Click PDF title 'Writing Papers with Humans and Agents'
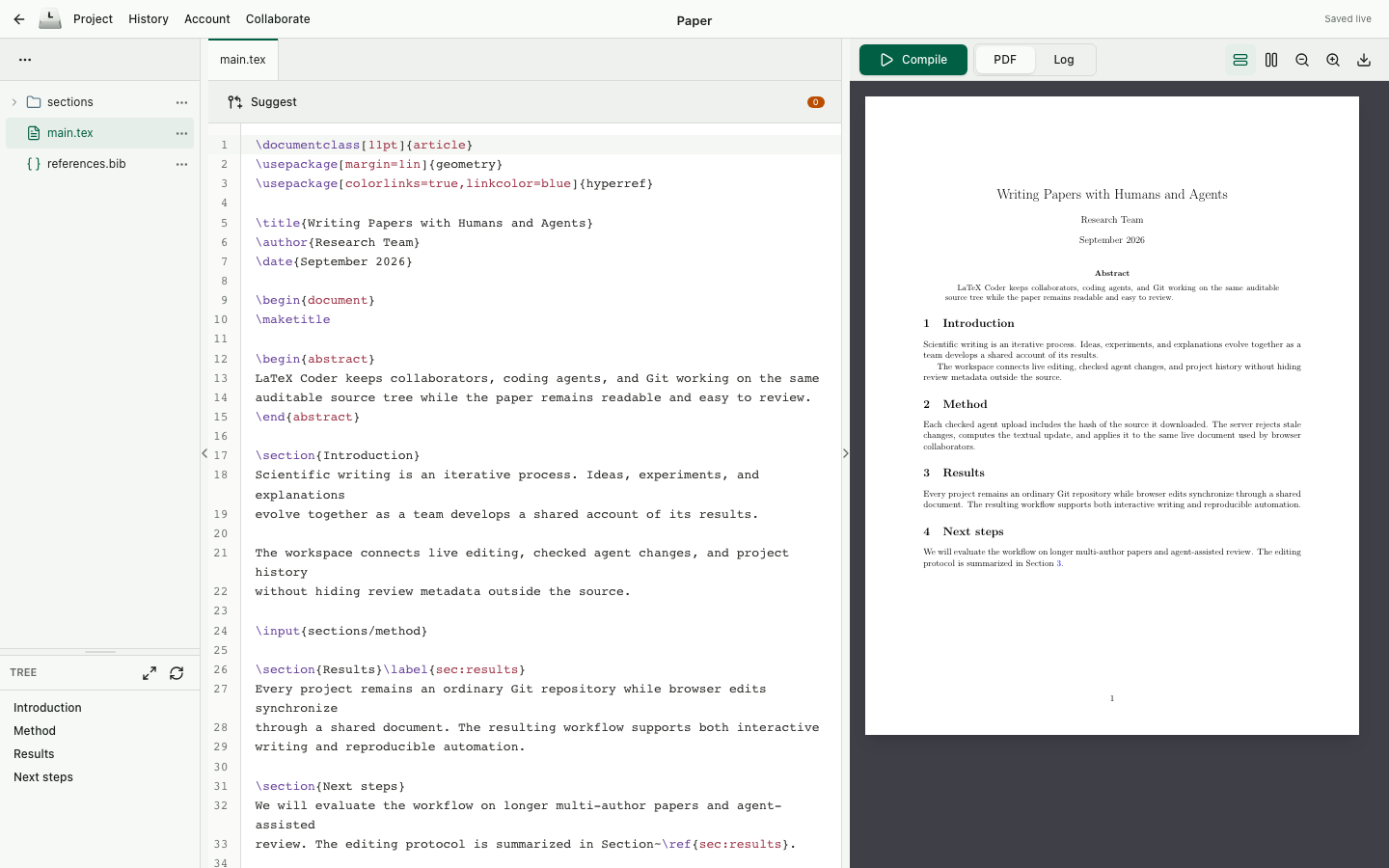1389x868 pixels. point(1112,194)
